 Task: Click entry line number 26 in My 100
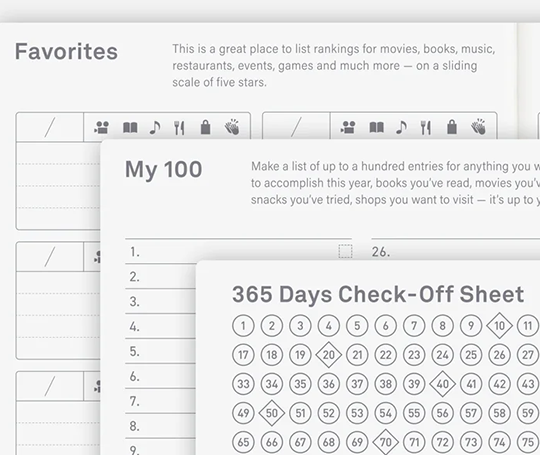click(x=456, y=251)
